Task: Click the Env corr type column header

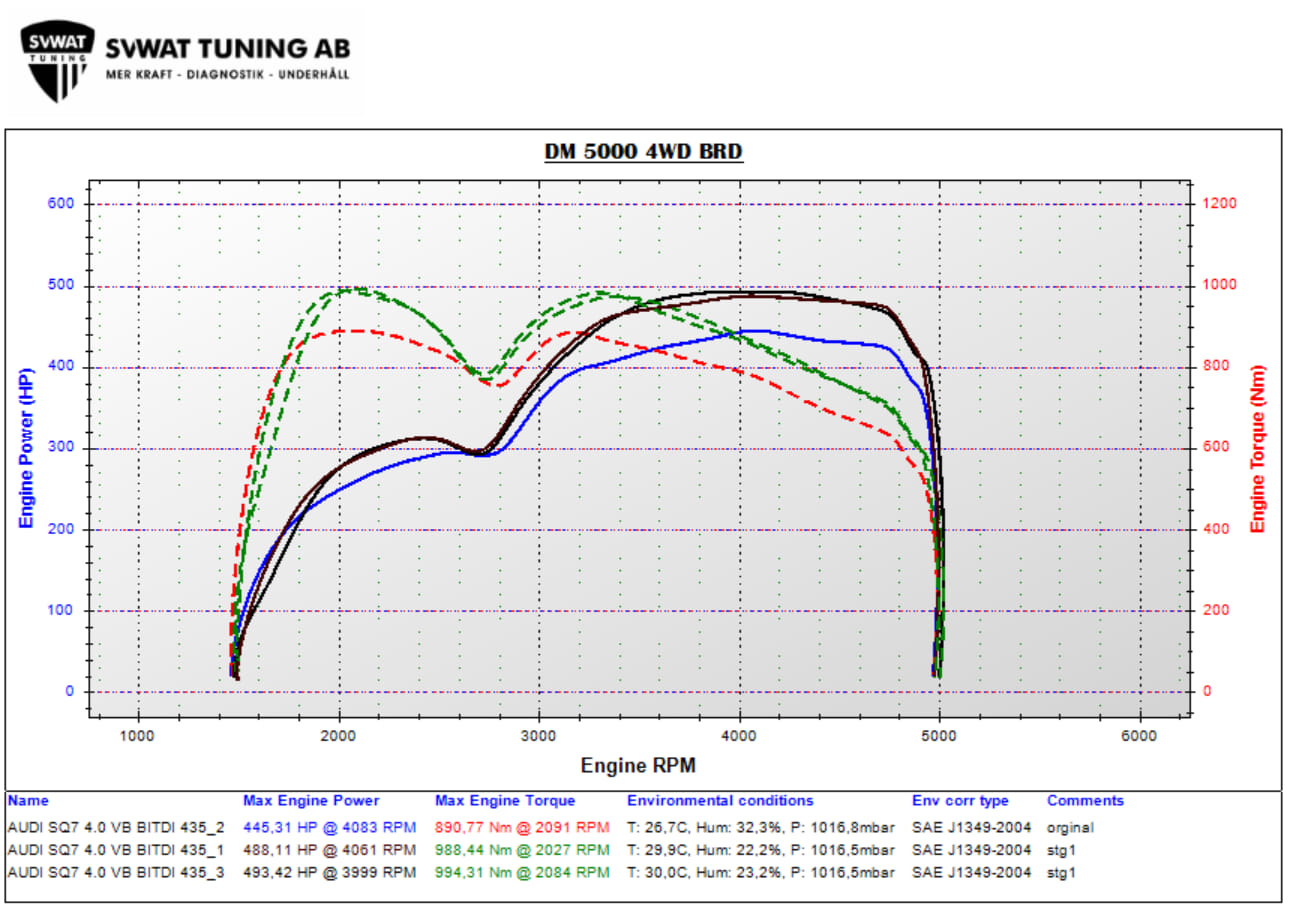Action: tap(960, 801)
